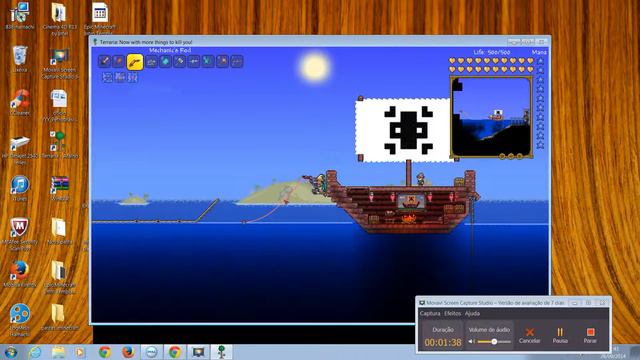The width and height of the screenshot is (640, 360).
Task: Select the Cinema 4D R13 desktop folder
Action: coord(60,19)
